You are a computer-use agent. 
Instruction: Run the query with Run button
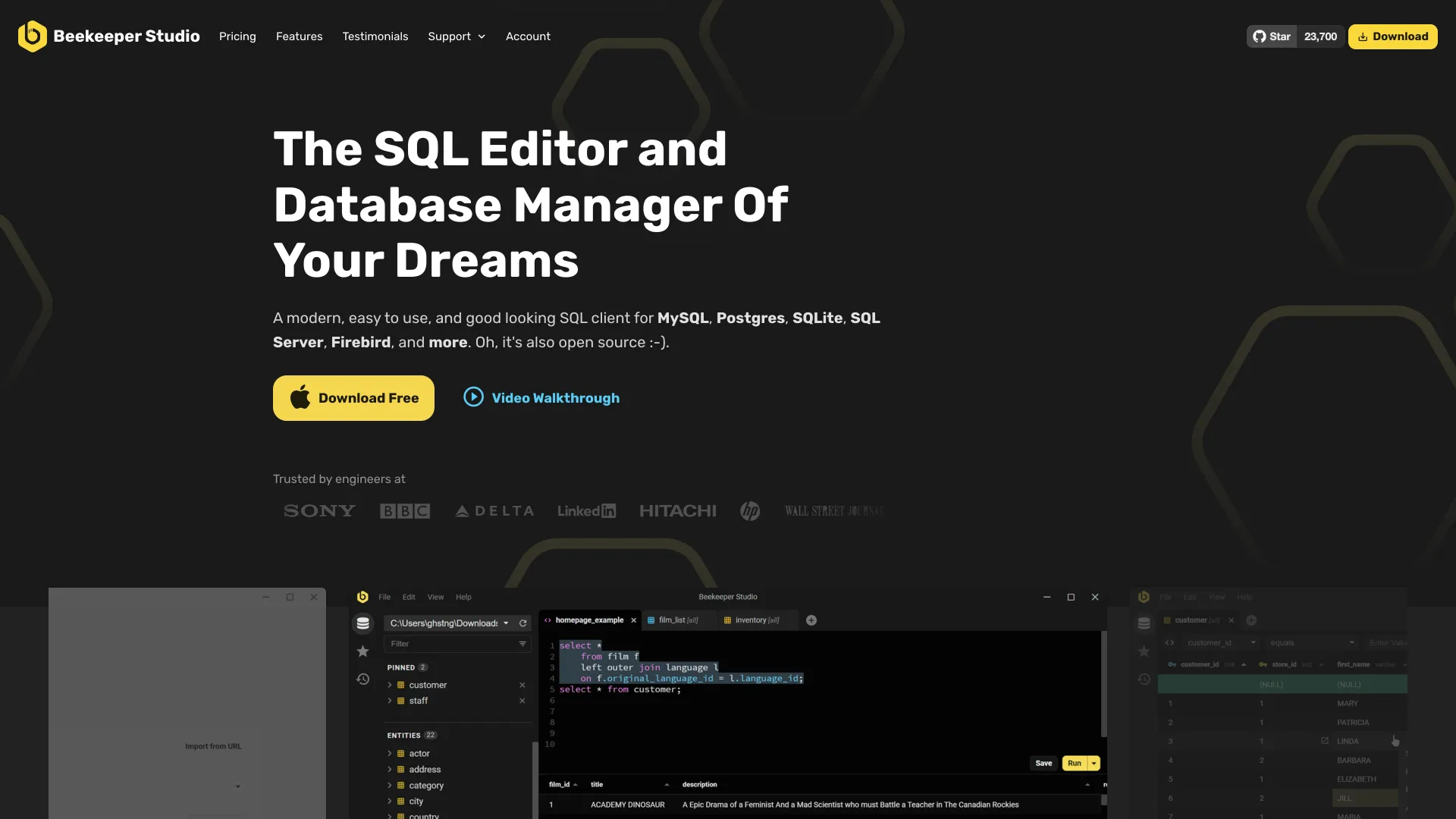click(x=1075, y=764)
